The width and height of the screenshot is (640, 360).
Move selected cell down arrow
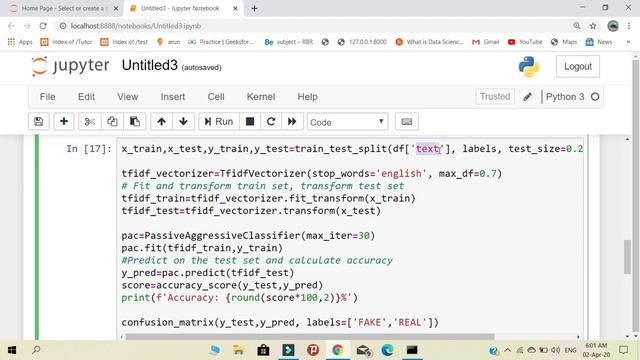point(183,122)
